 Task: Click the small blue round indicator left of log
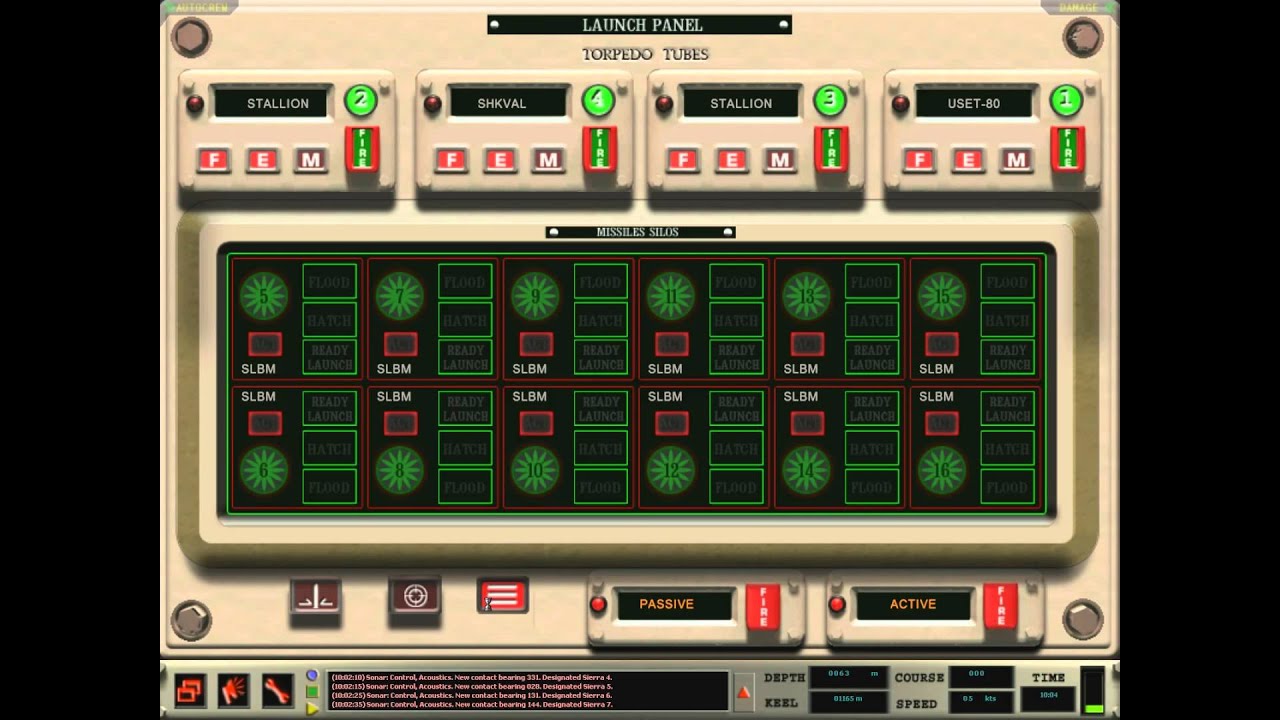click(312, 676)
